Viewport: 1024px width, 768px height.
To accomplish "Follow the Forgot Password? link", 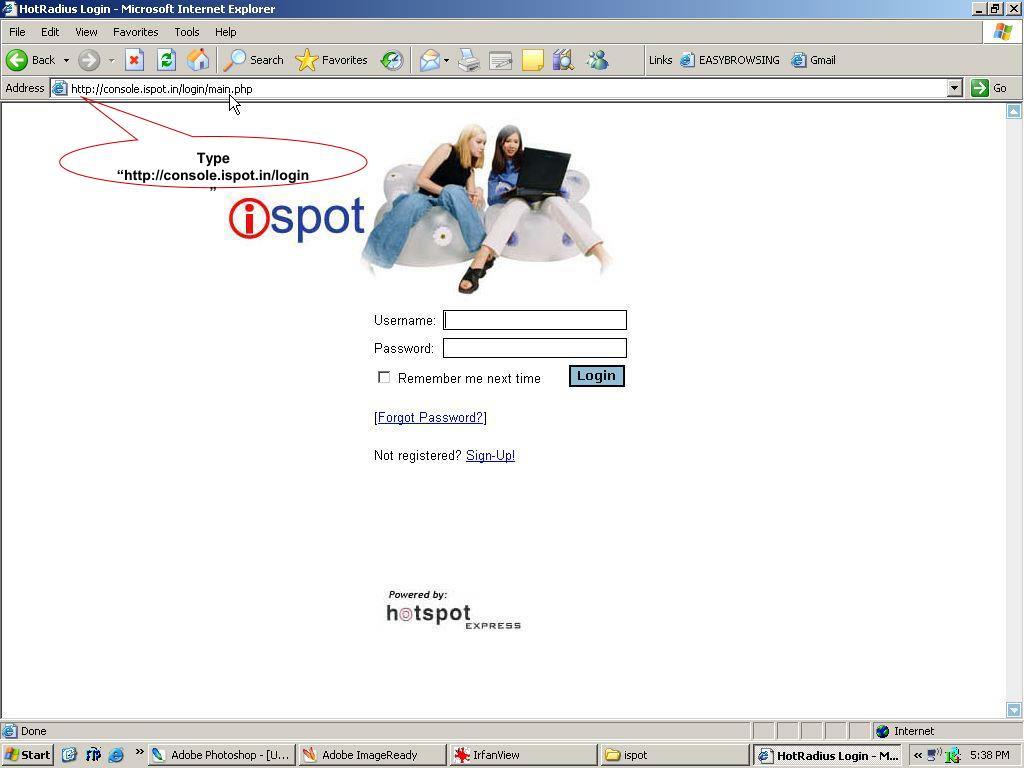I will coord(430,417).
